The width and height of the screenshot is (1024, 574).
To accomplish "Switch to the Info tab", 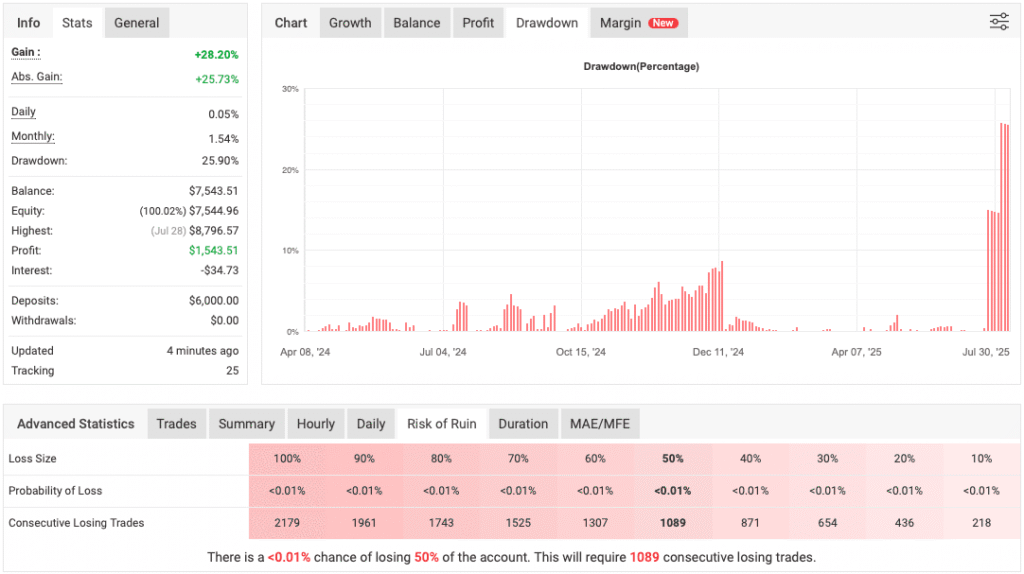I will point(29,23).
